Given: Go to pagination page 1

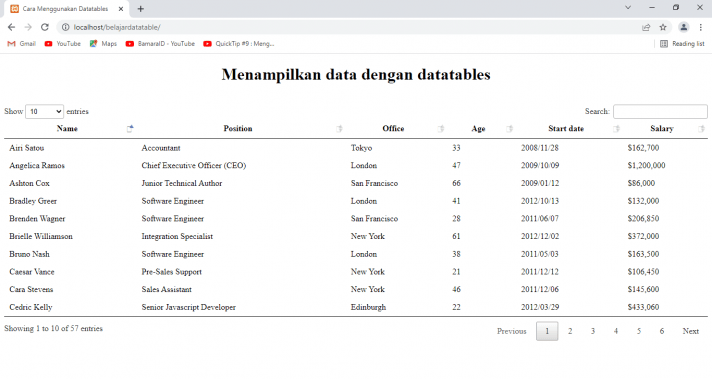Looking at the screenshot, I should [547, 331].
